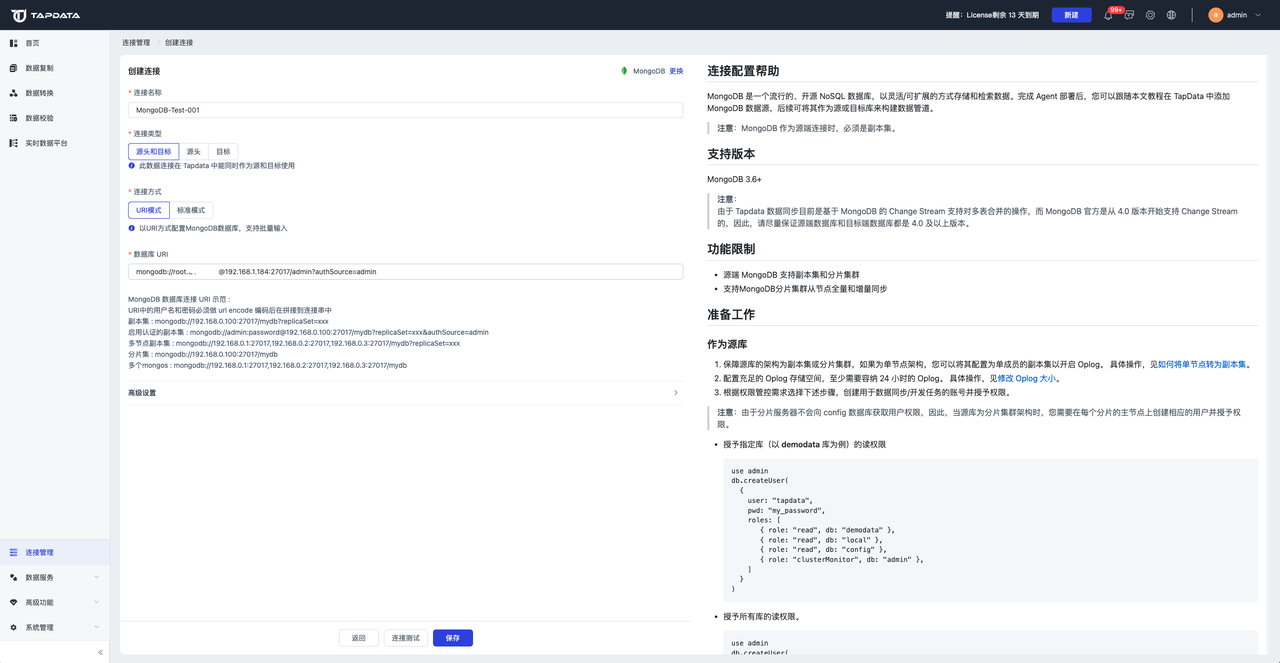Click the 返回 button

pyautogui.click(x=359, y=638)
